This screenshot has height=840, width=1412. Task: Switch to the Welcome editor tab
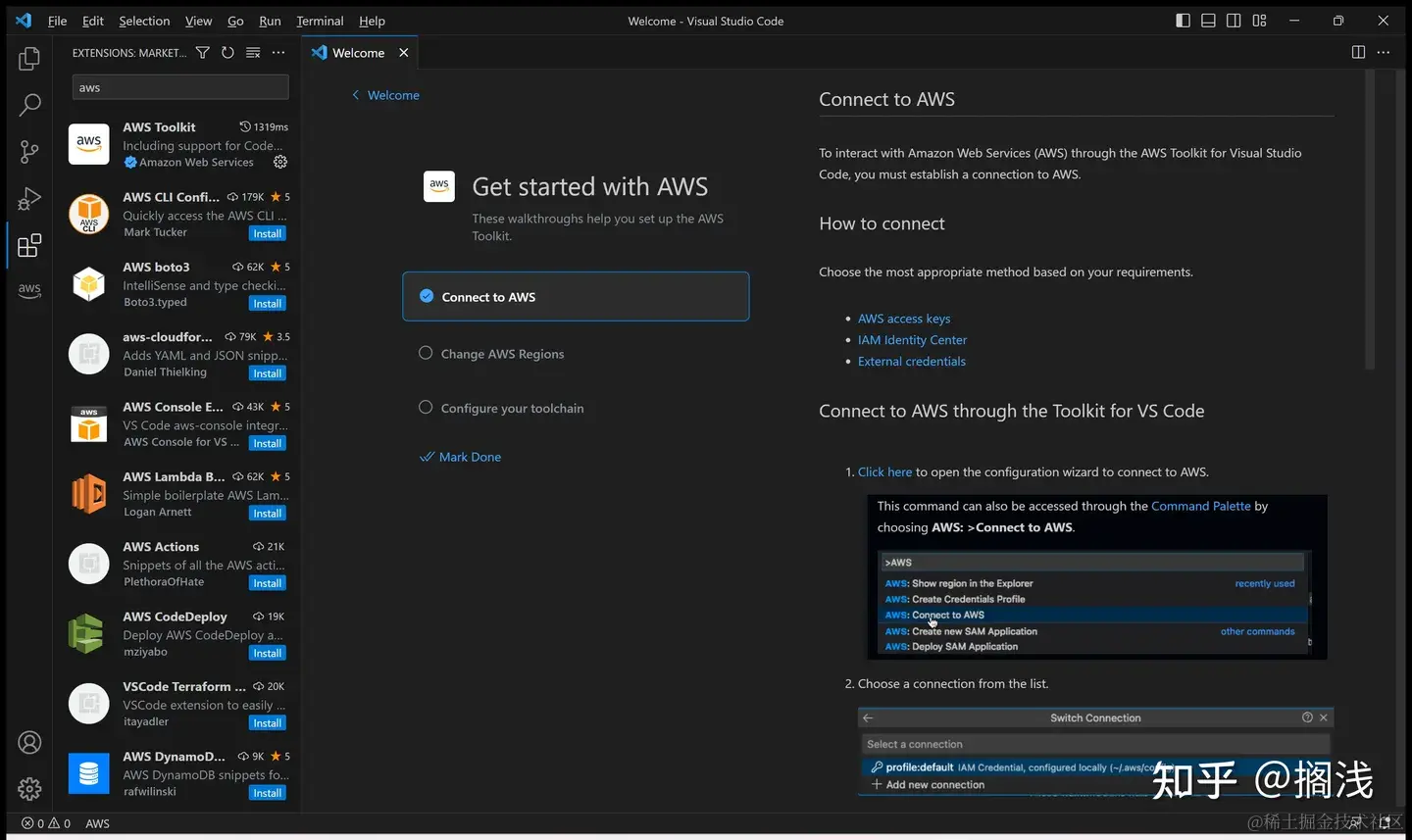[x=358, y=53]
